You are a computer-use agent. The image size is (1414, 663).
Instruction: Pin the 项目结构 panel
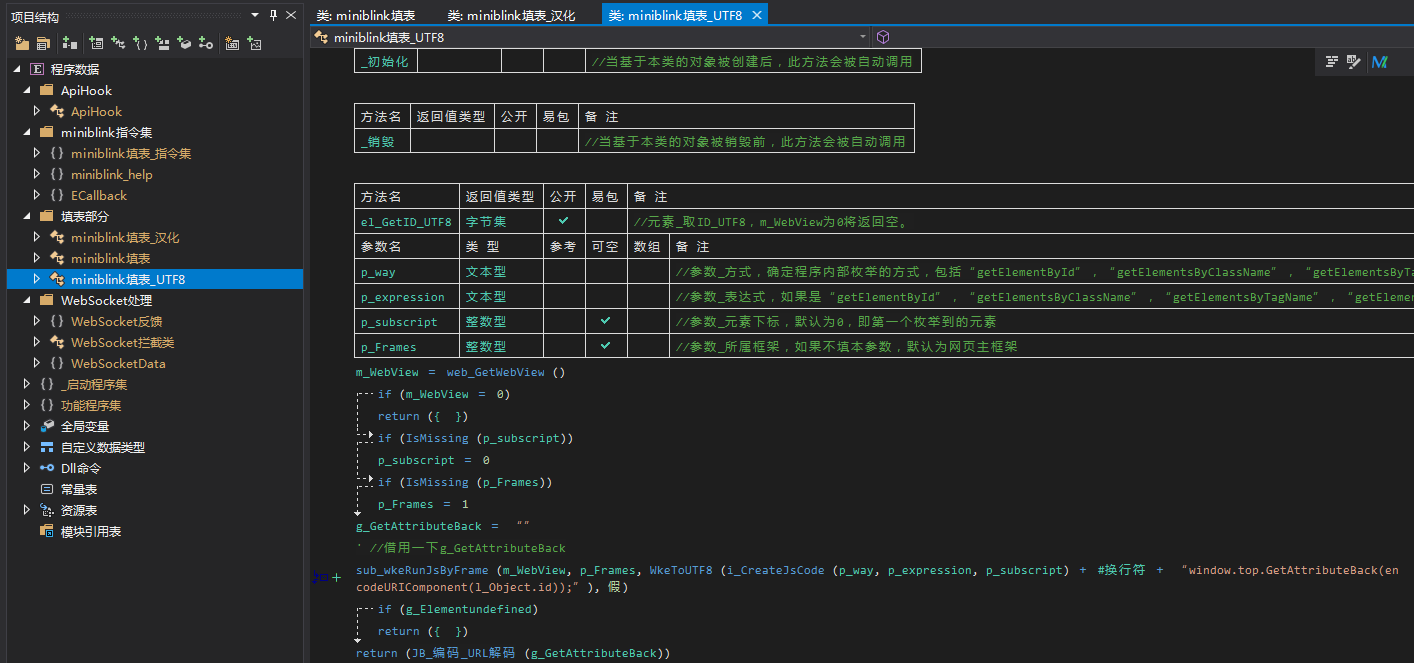coord(273,15)
